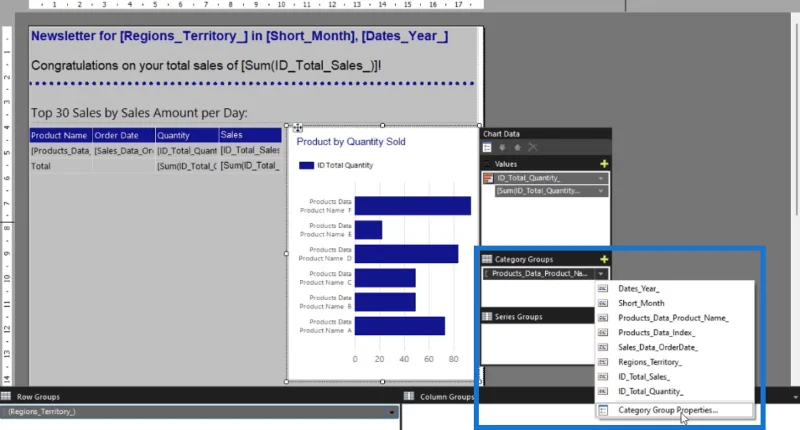The image size is (800, 430).
Task: Click the bar for Product Name F
Action: pos(413,206)
